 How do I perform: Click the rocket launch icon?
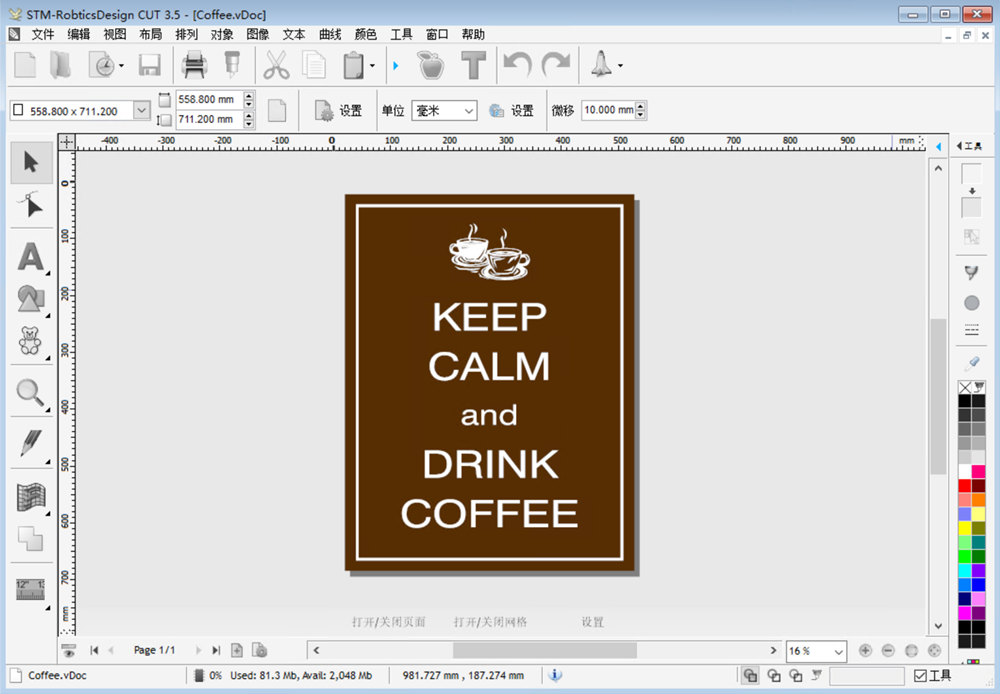click(x=601, y=64)
